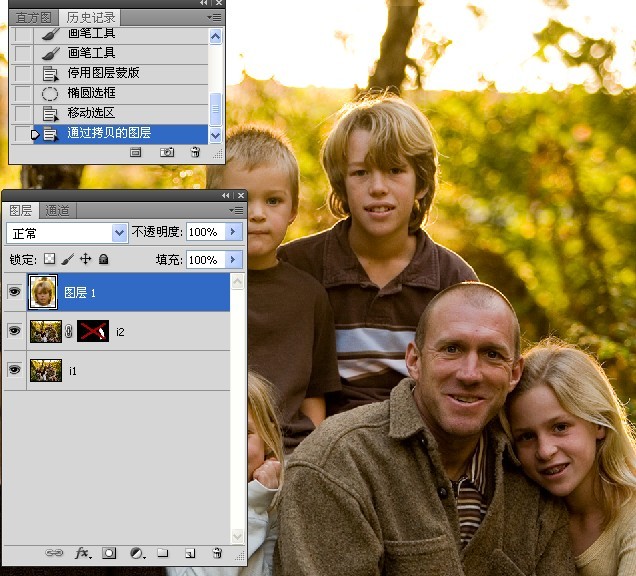Image resolution: width=636 pixels, height=576 pixels.
Task: Select the 图层 1 thumbnail
Action: click(x=43, y=292)
